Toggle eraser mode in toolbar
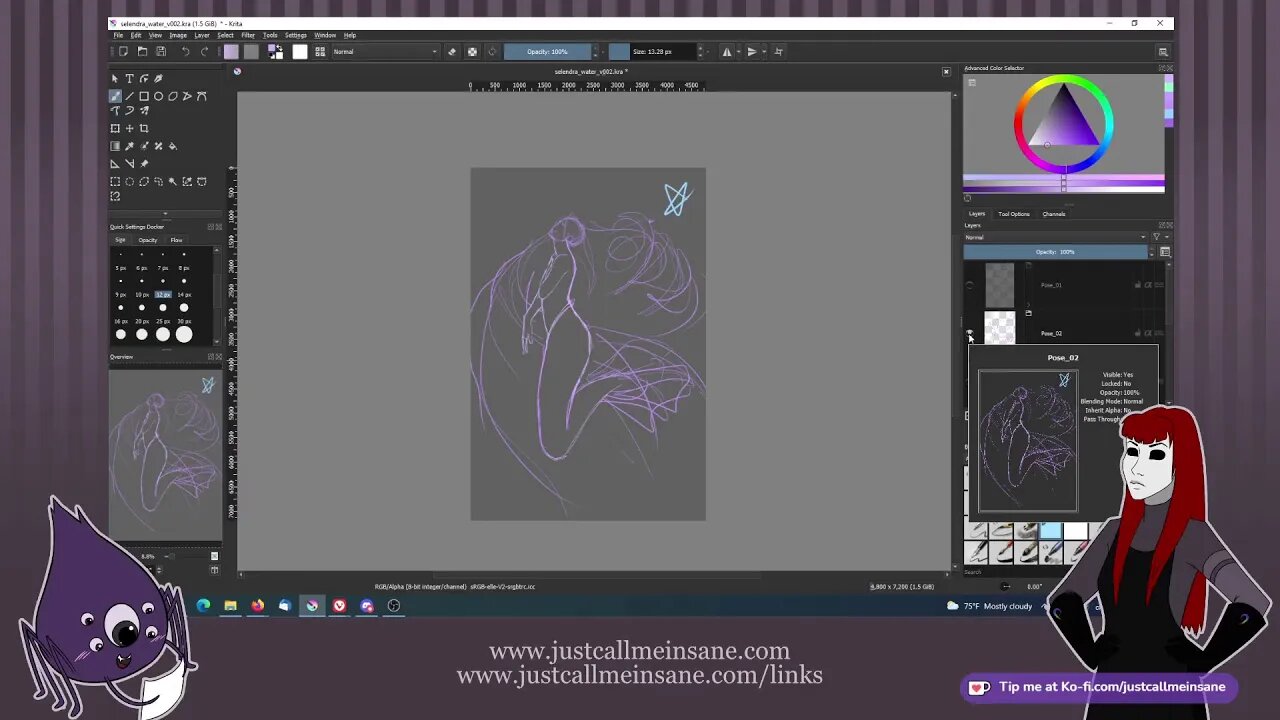 [x=452, y=51]
